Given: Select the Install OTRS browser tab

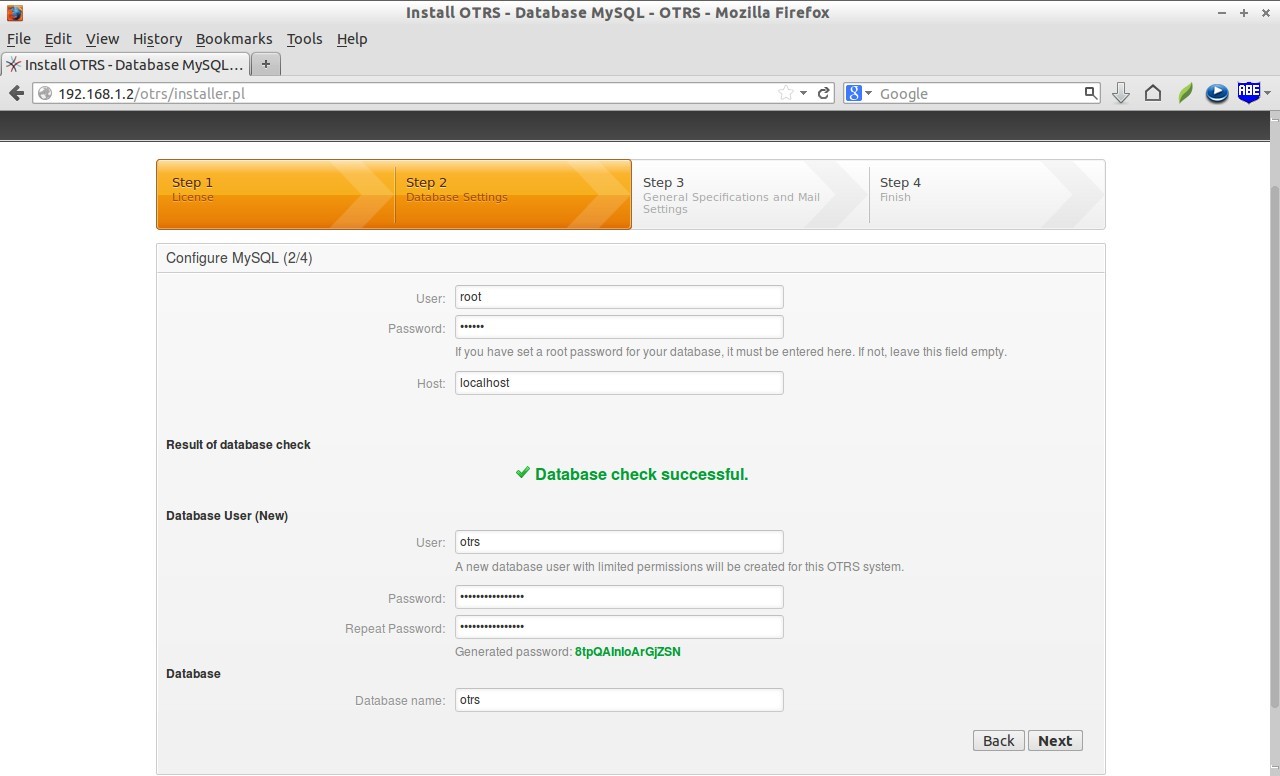Looking at the screenshot, I should (x=125, y=64).
